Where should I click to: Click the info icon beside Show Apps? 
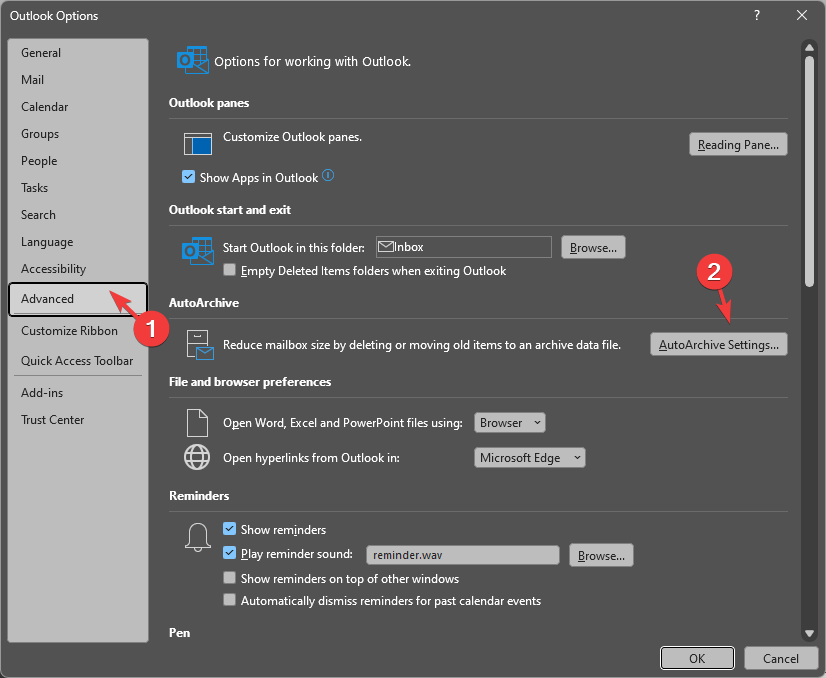click(328, 177)
